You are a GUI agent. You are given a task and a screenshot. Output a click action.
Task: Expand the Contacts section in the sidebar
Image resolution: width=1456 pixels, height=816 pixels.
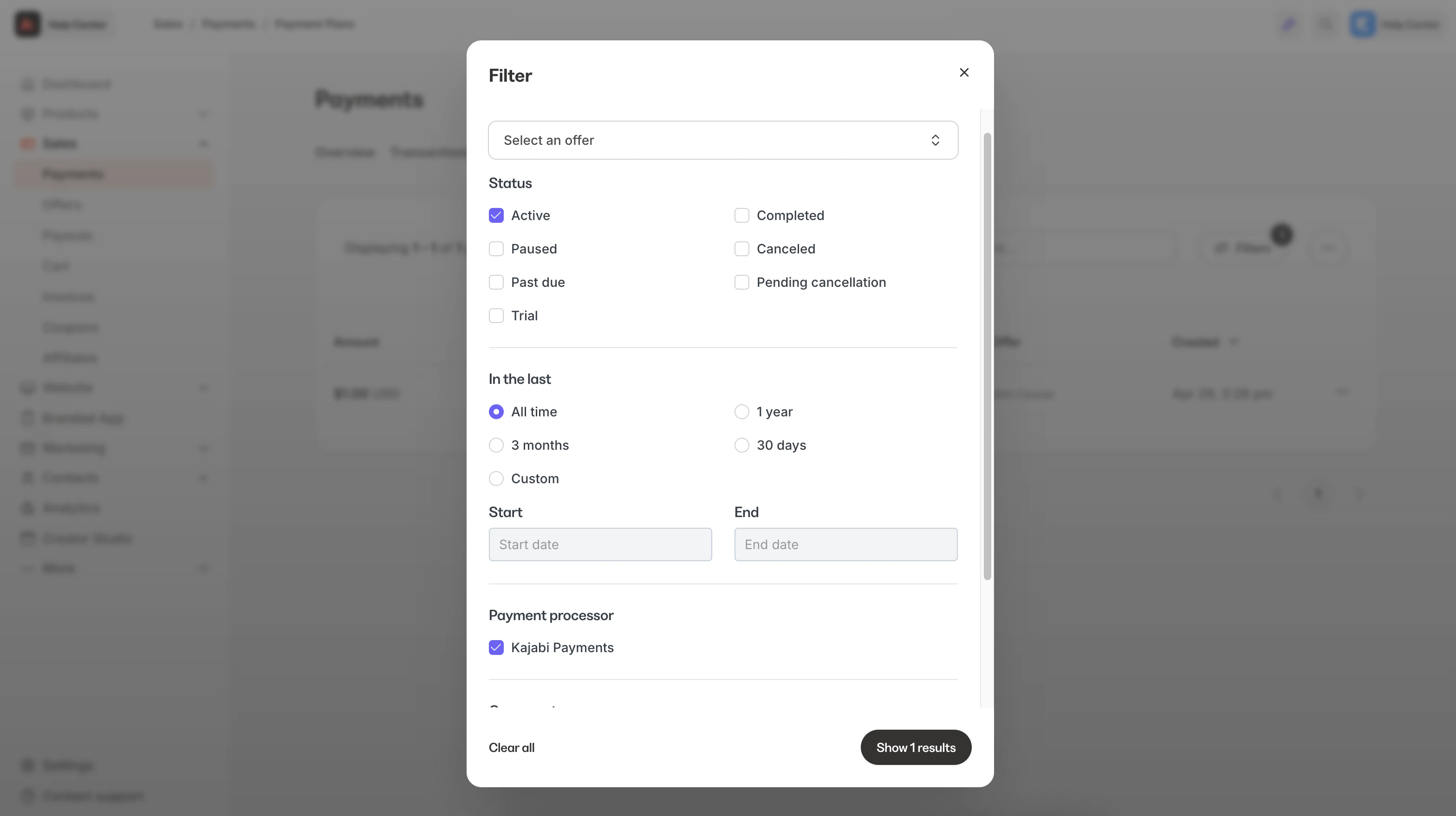203,478
